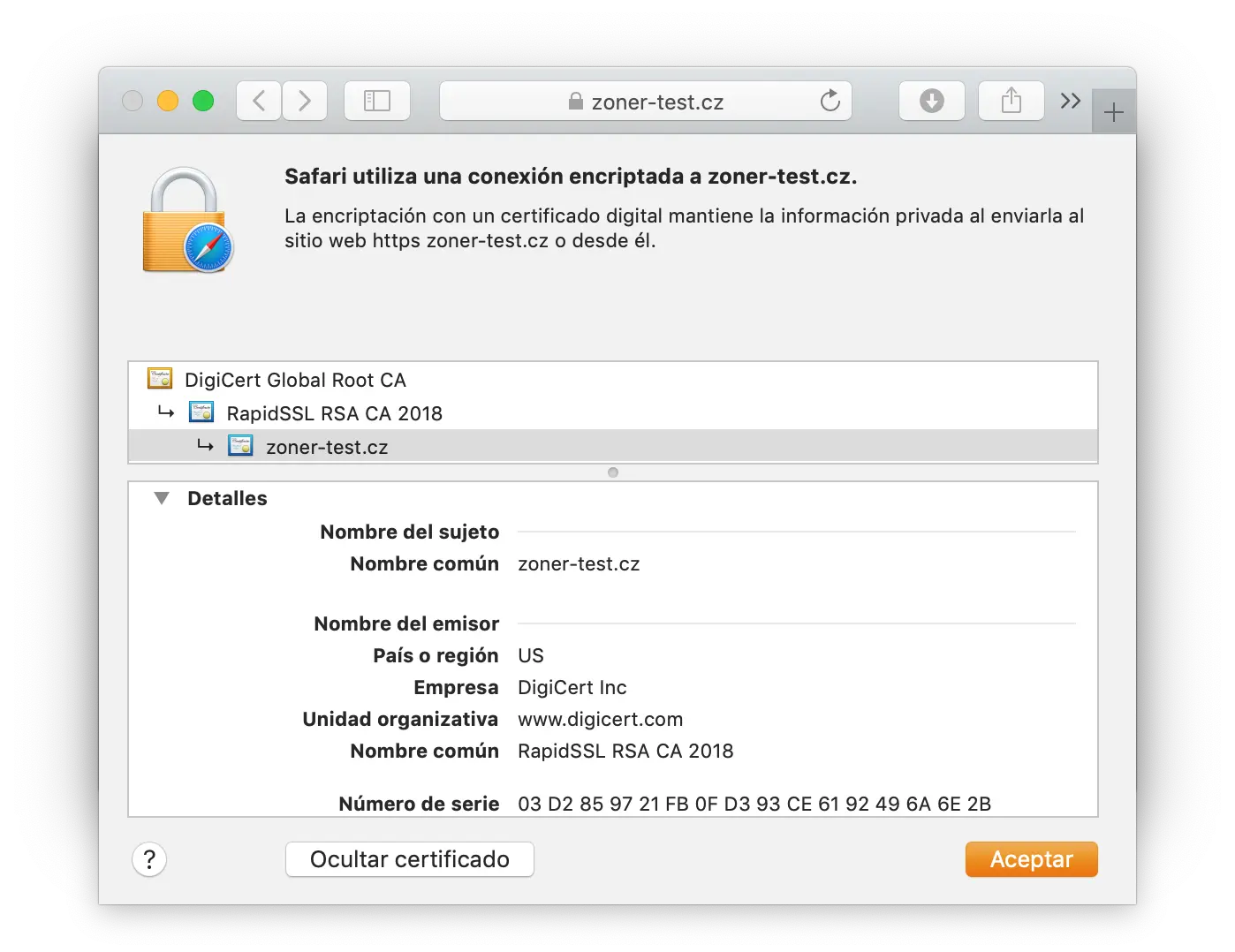Show more toolbar items via double chevron
1235x952 pixels.
coord(1071,101)
